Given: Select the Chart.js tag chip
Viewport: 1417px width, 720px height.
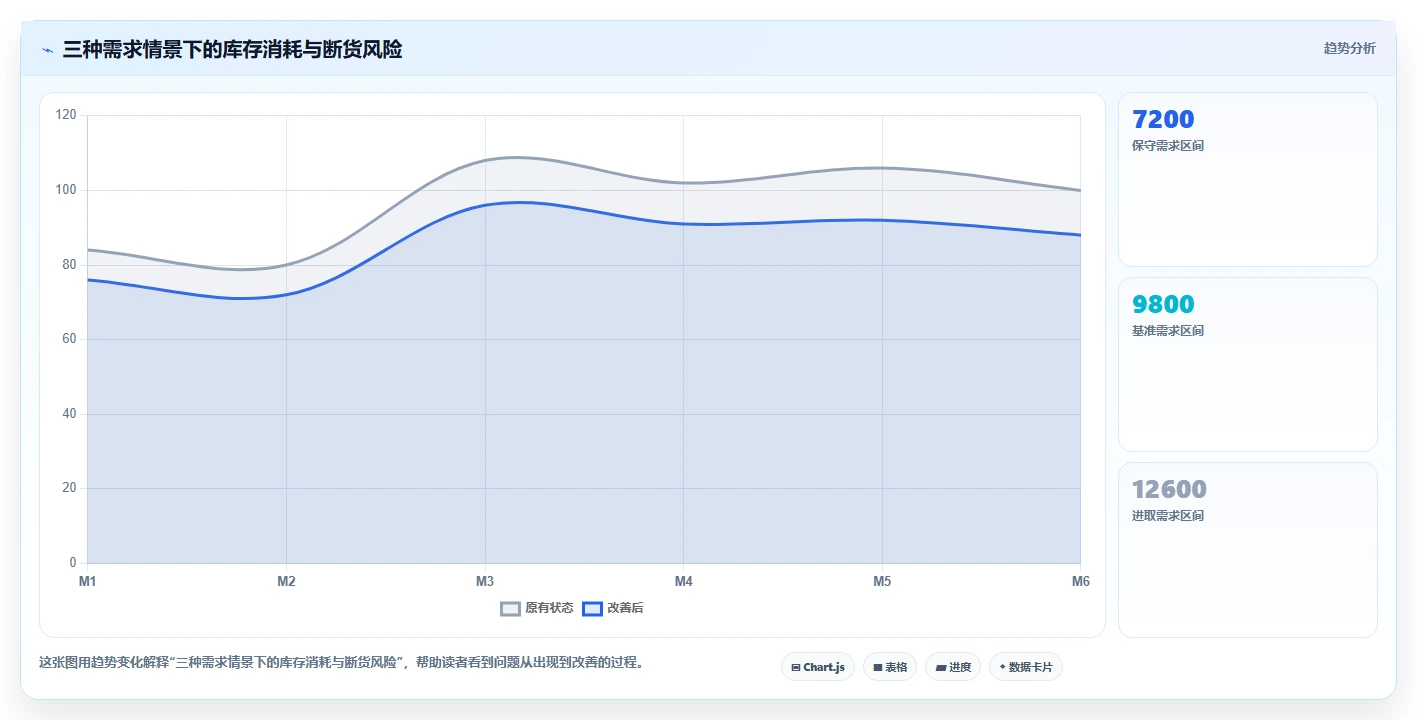Looking at the screenshot, I should pos(818,667).
